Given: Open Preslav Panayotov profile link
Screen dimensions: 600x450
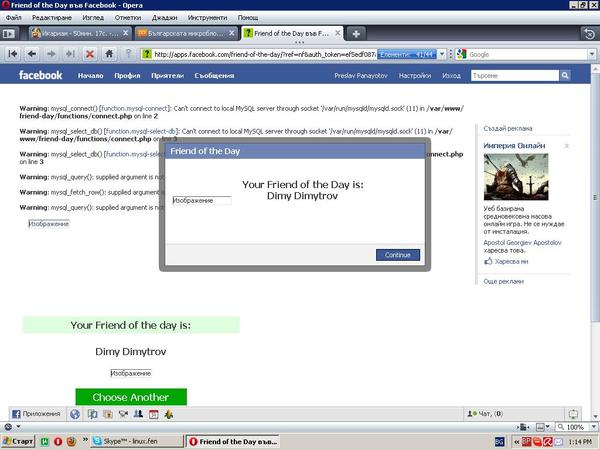Looking at the screenshot, I should click(361, 76).
